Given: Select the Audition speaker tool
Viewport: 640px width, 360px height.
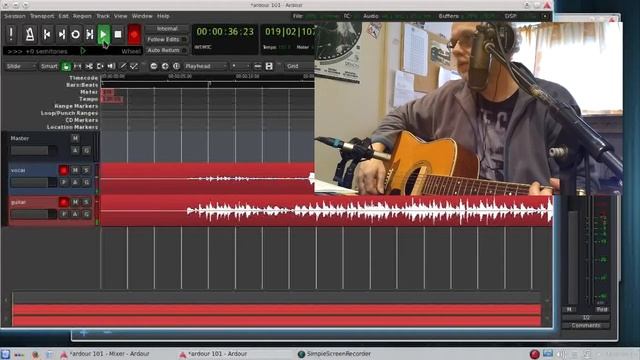Looking at the screenshot, I should (x=111, y=66).
